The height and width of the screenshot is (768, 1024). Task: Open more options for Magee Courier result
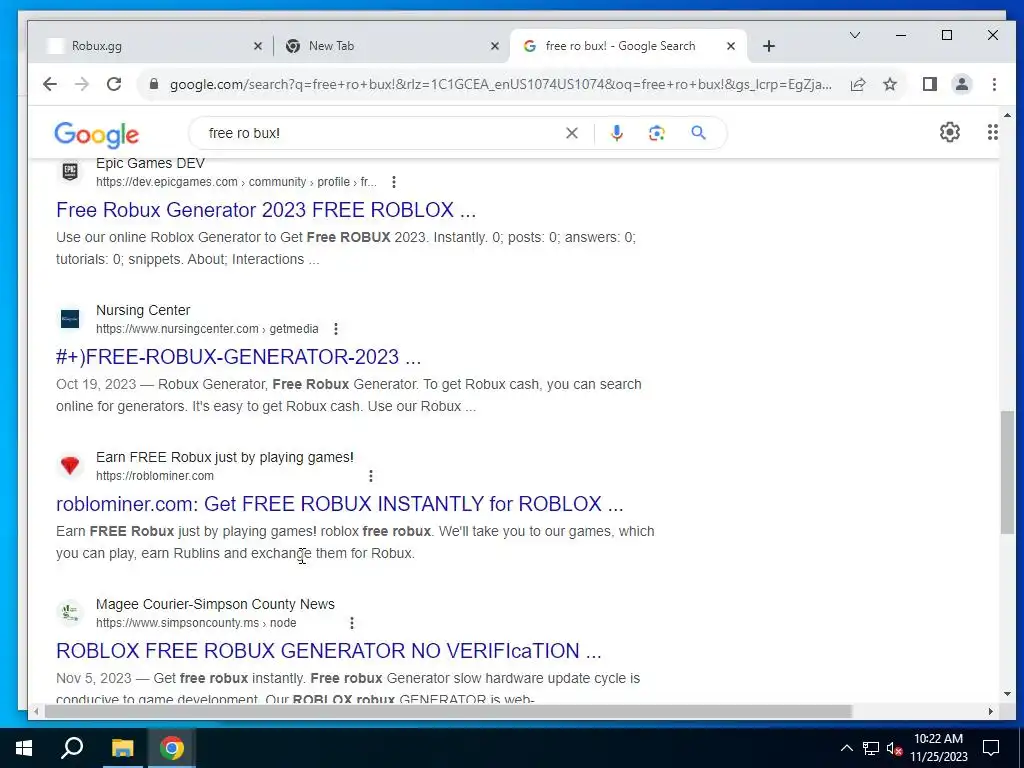[351, 623]
